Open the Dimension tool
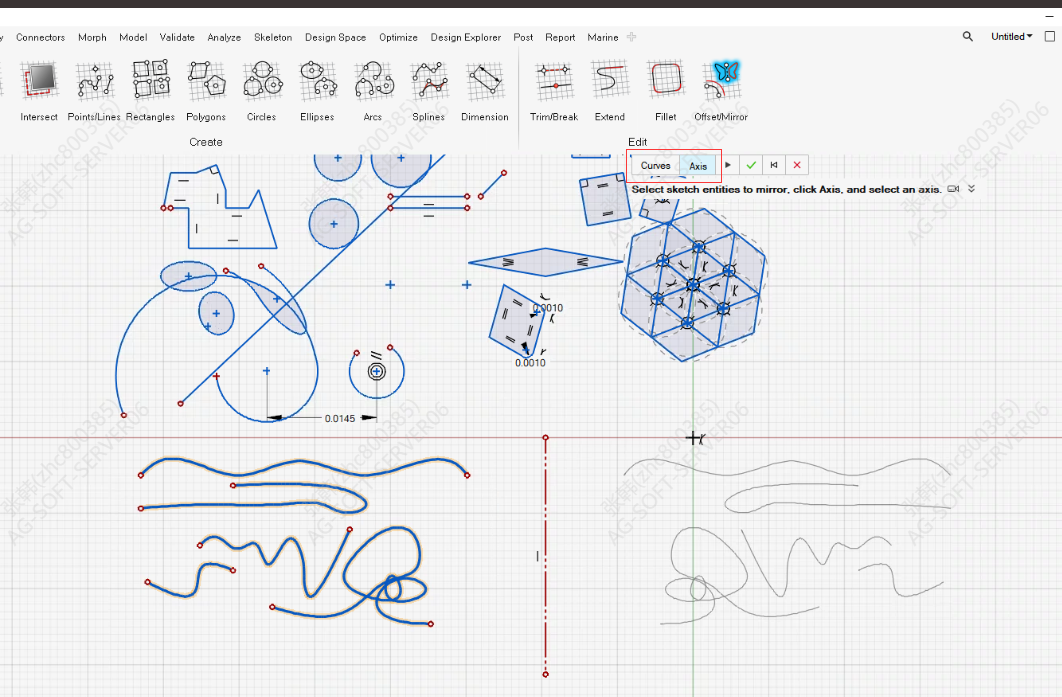1062x697 pixels. click(485, 80)
